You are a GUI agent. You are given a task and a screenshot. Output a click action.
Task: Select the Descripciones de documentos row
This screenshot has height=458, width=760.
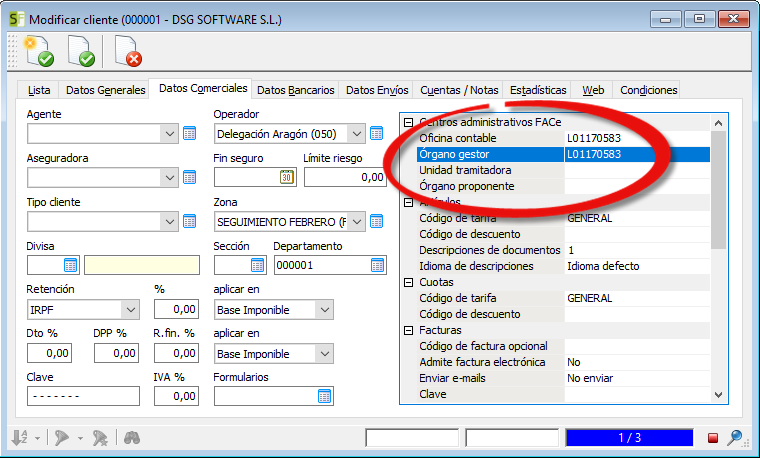[x=563, y=250]
